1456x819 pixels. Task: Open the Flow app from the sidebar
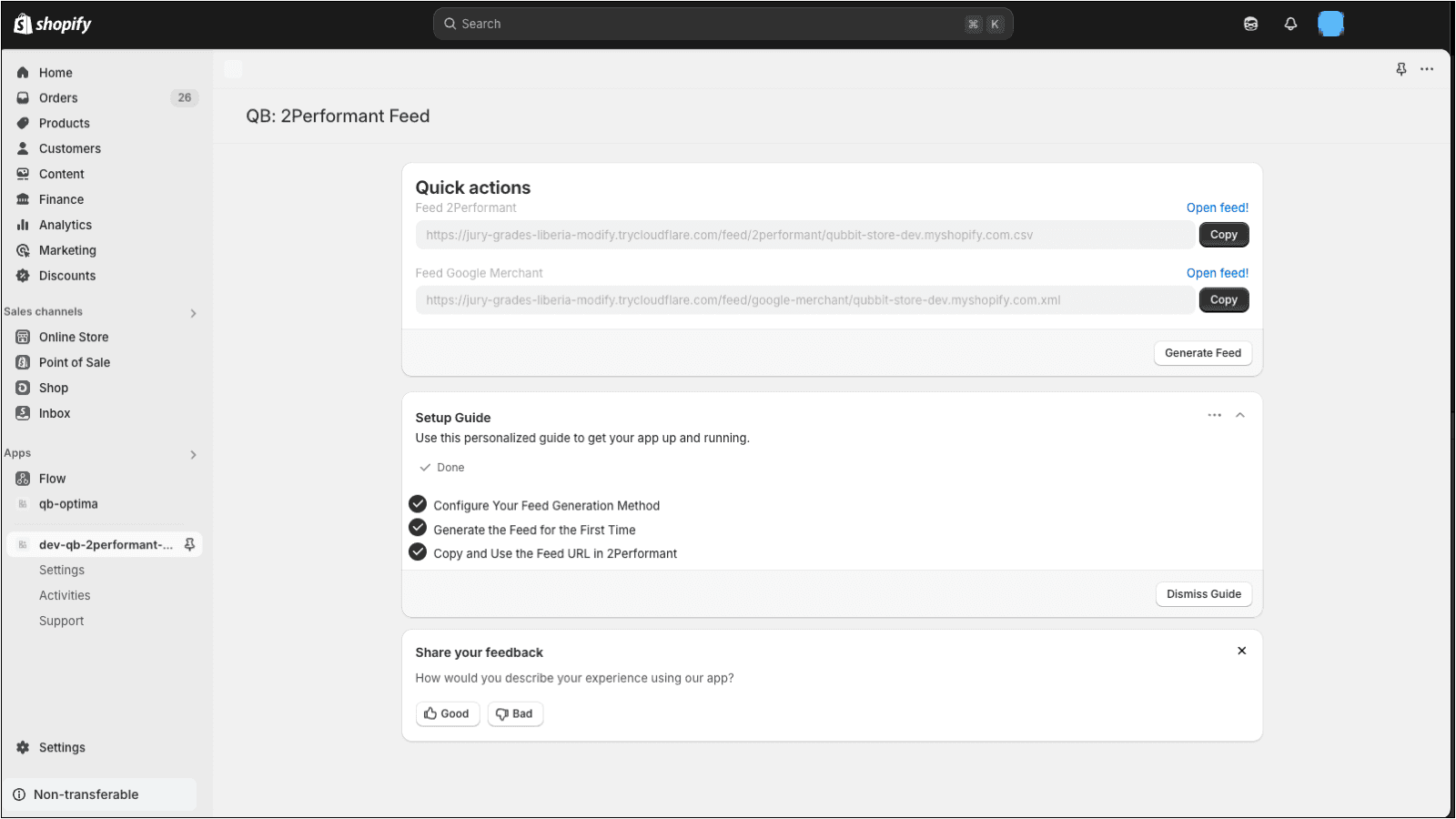[52, 479]
